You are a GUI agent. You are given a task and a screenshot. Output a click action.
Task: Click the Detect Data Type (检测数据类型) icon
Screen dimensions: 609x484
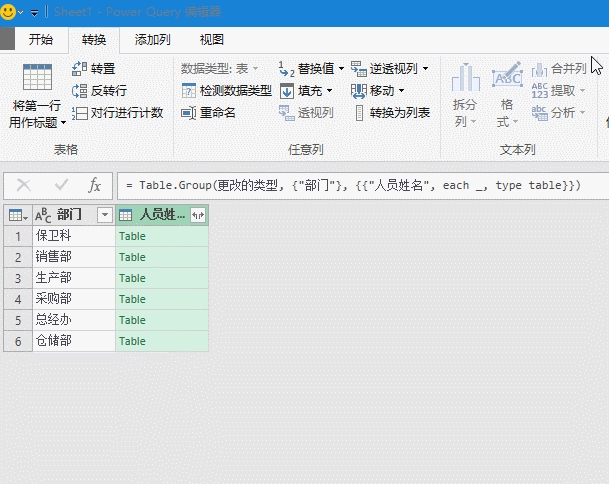[x=189, y=91]
